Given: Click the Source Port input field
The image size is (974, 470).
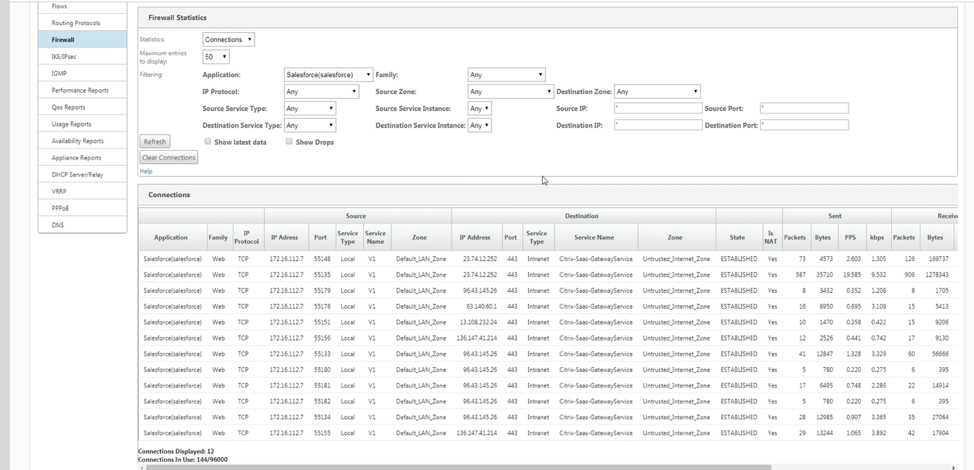Looking at the screenshot, I should 804,108.
